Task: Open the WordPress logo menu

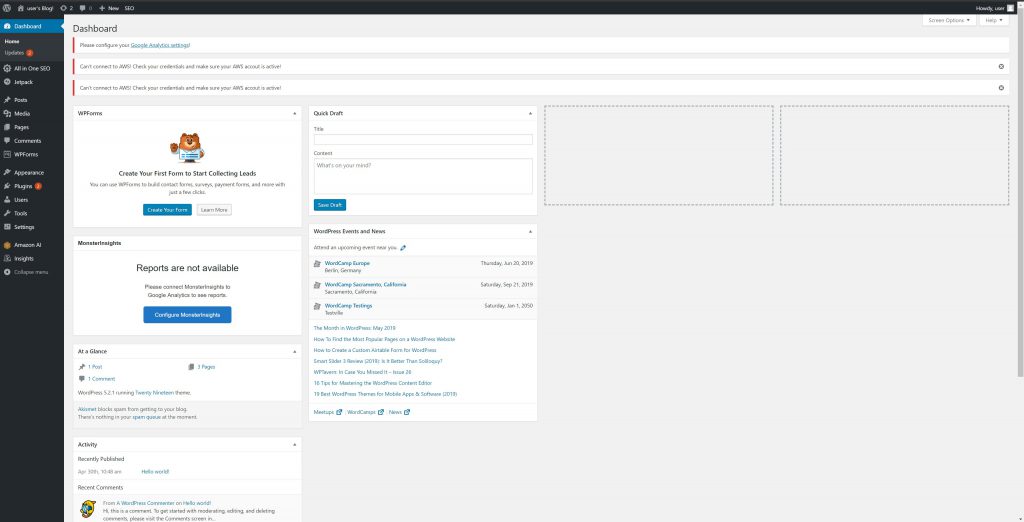Action: pyautogui.click(x=7, y=8)
